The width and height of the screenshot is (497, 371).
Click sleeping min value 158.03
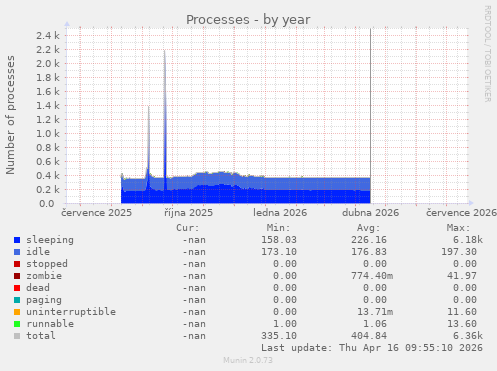click(279, 240)
